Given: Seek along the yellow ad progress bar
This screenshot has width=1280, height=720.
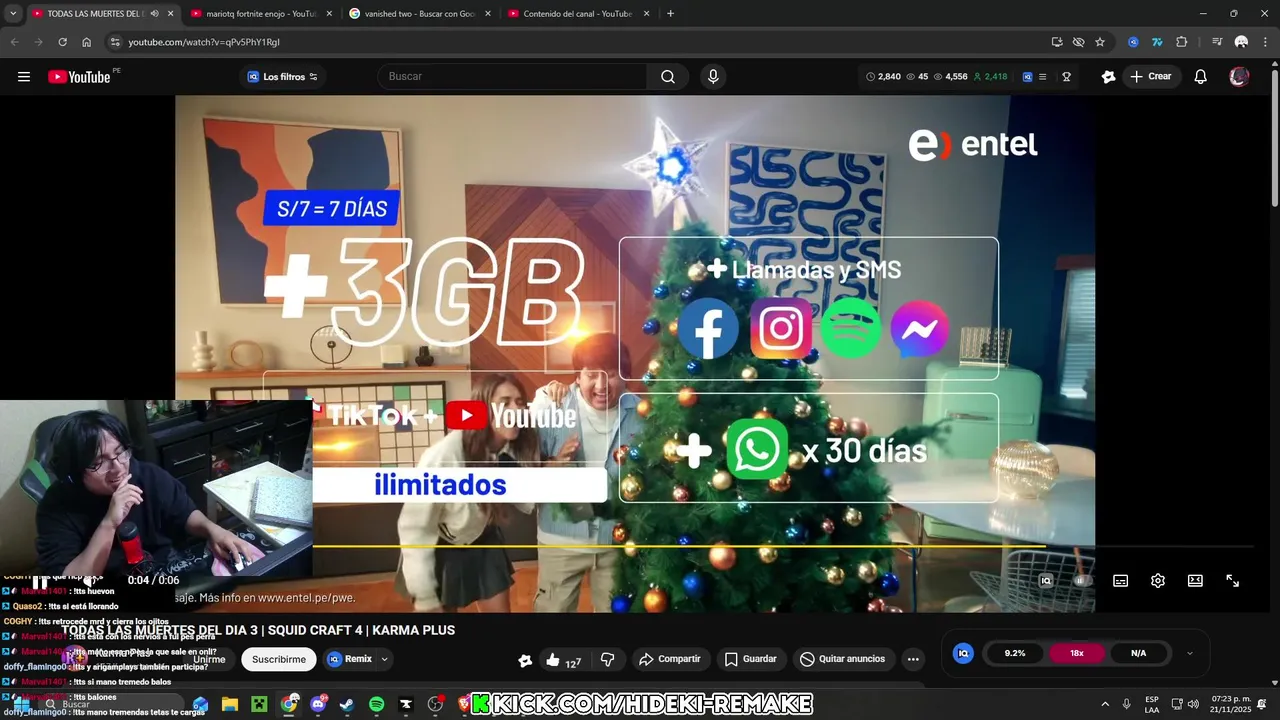Looking at the screenshot, I should (x=680, y=547).
